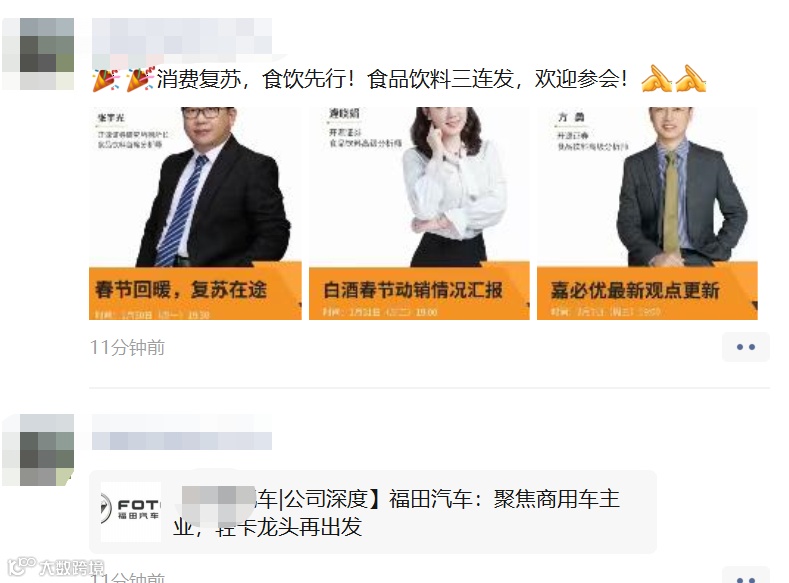789x583 pixels.
Task: Click the last folded hands emoji in the post
Action: tap(691, 79)
